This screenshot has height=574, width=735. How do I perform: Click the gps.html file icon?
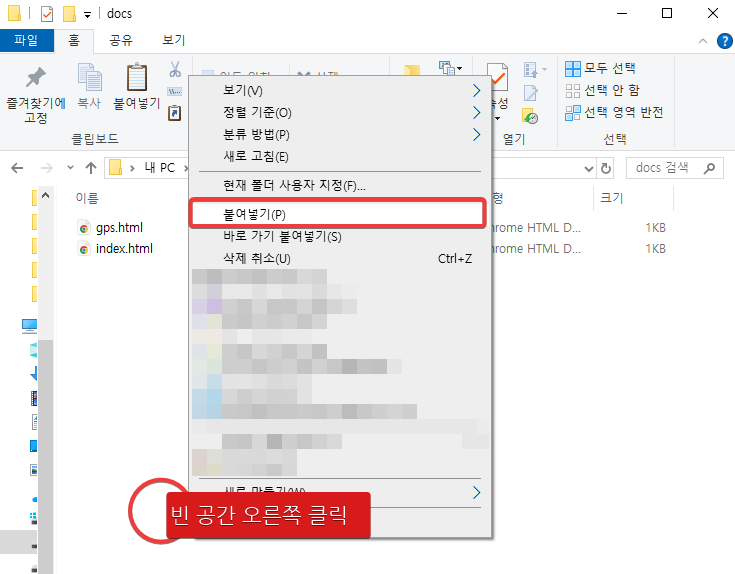click(x=84, y=228)
